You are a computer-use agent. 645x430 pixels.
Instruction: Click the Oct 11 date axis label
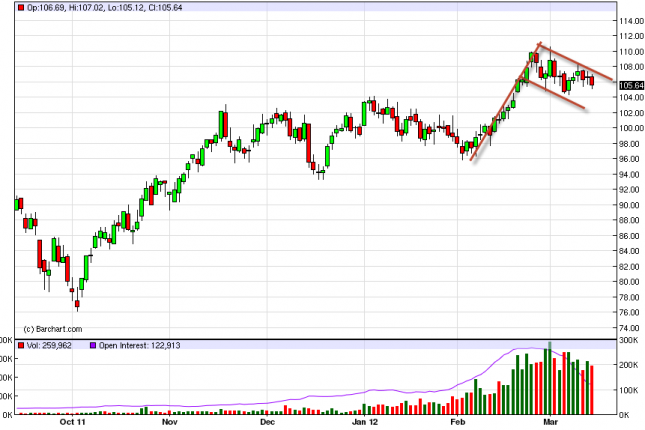click(x=72, y=422)
